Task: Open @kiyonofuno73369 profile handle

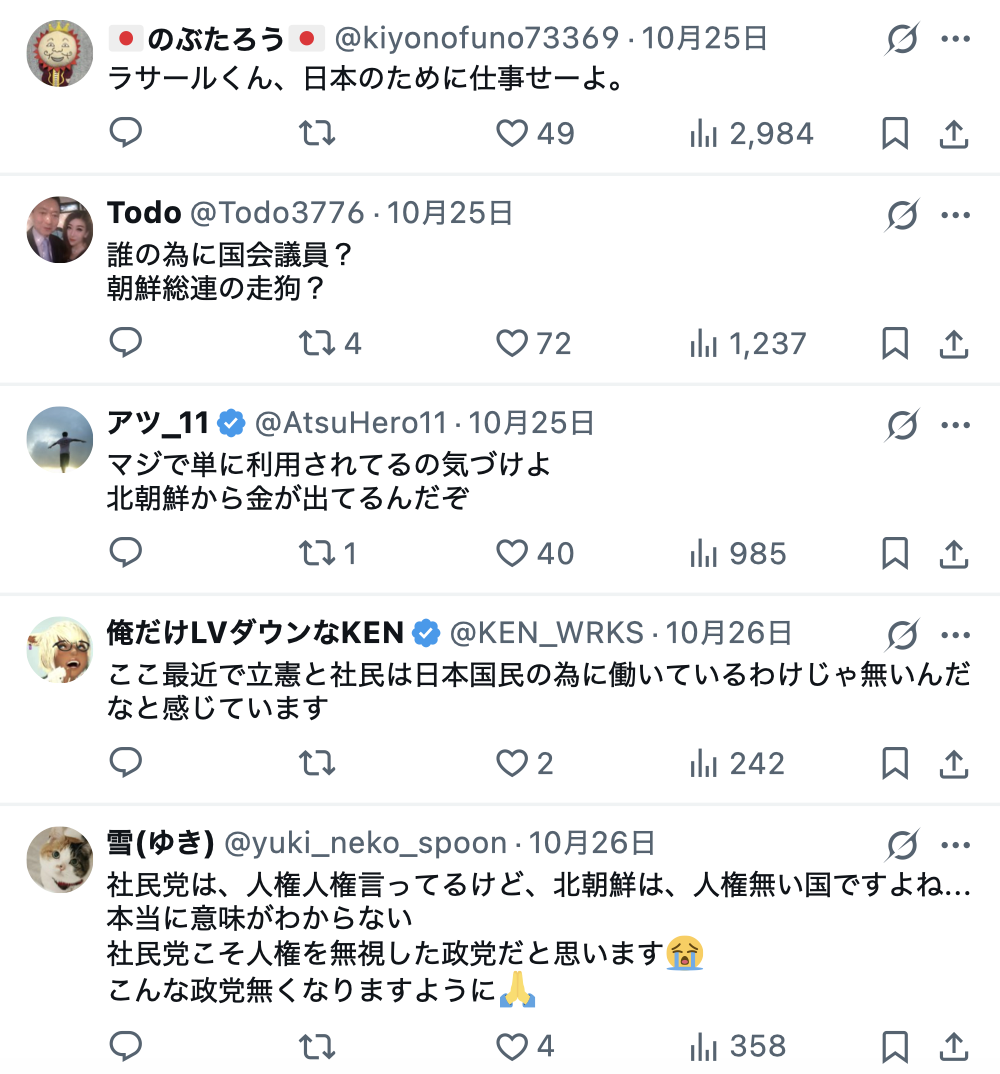Action: 476,39
